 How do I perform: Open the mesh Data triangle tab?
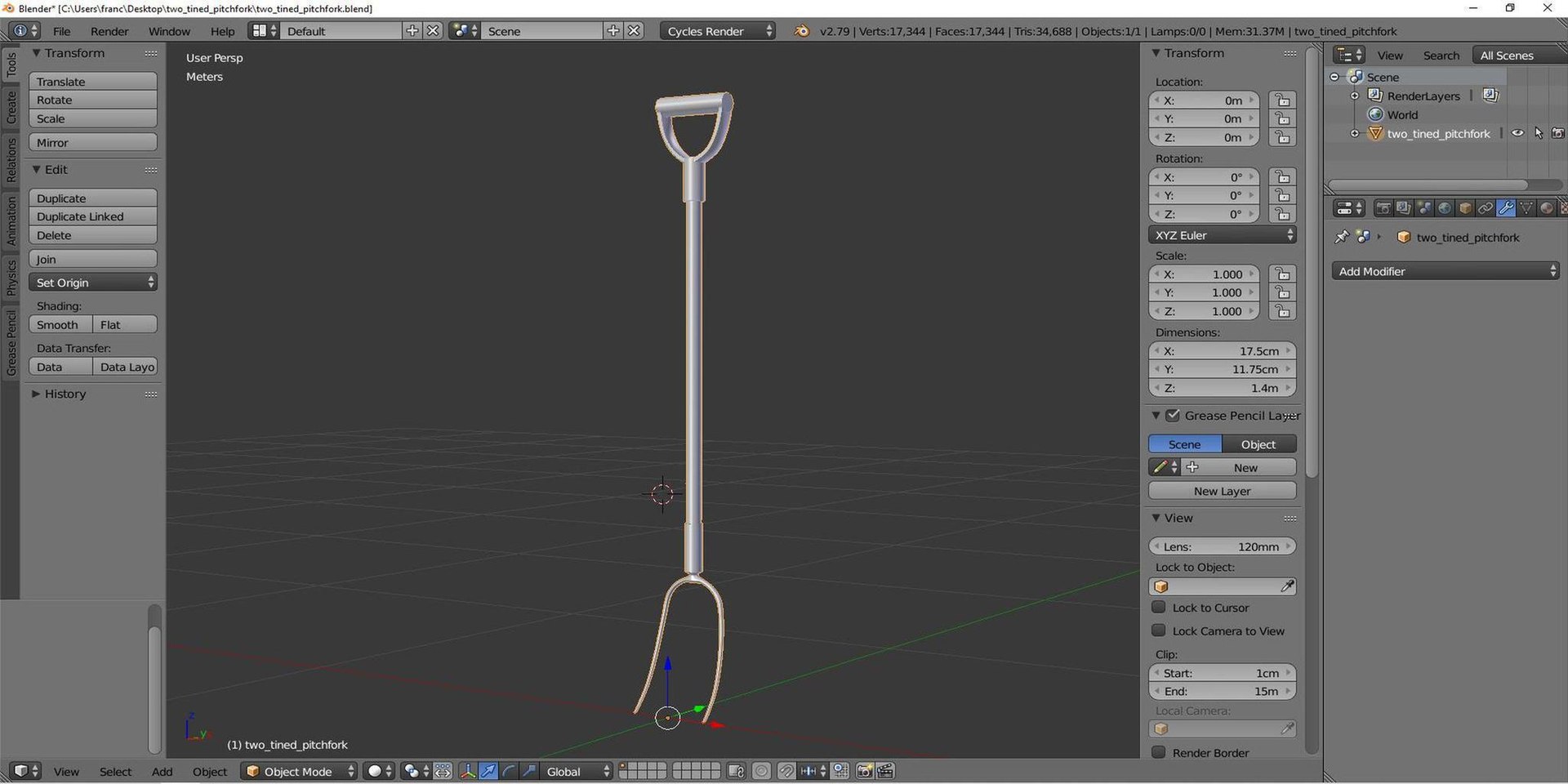(1526, 208)
